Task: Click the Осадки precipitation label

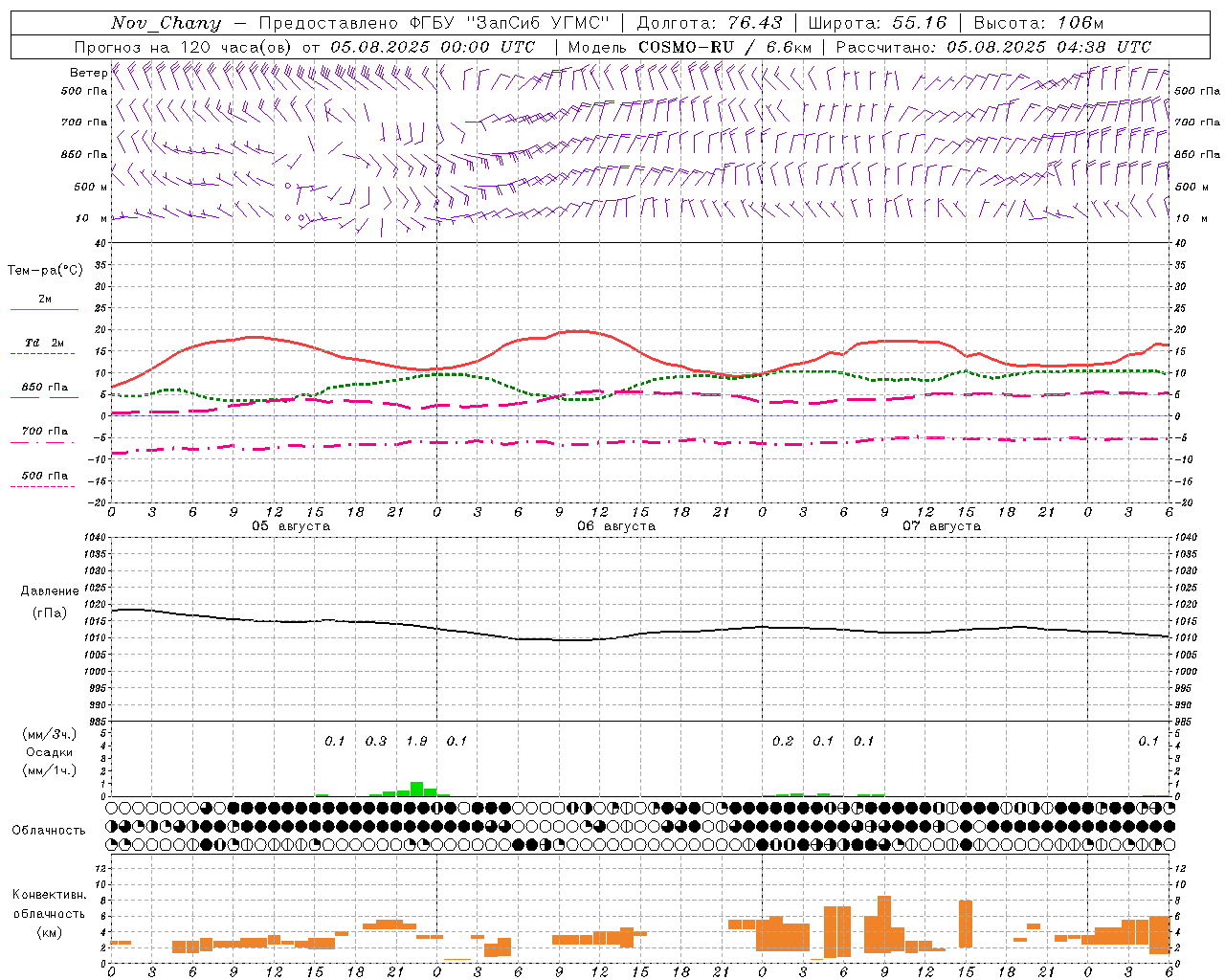Action: [x=49, y=753]
